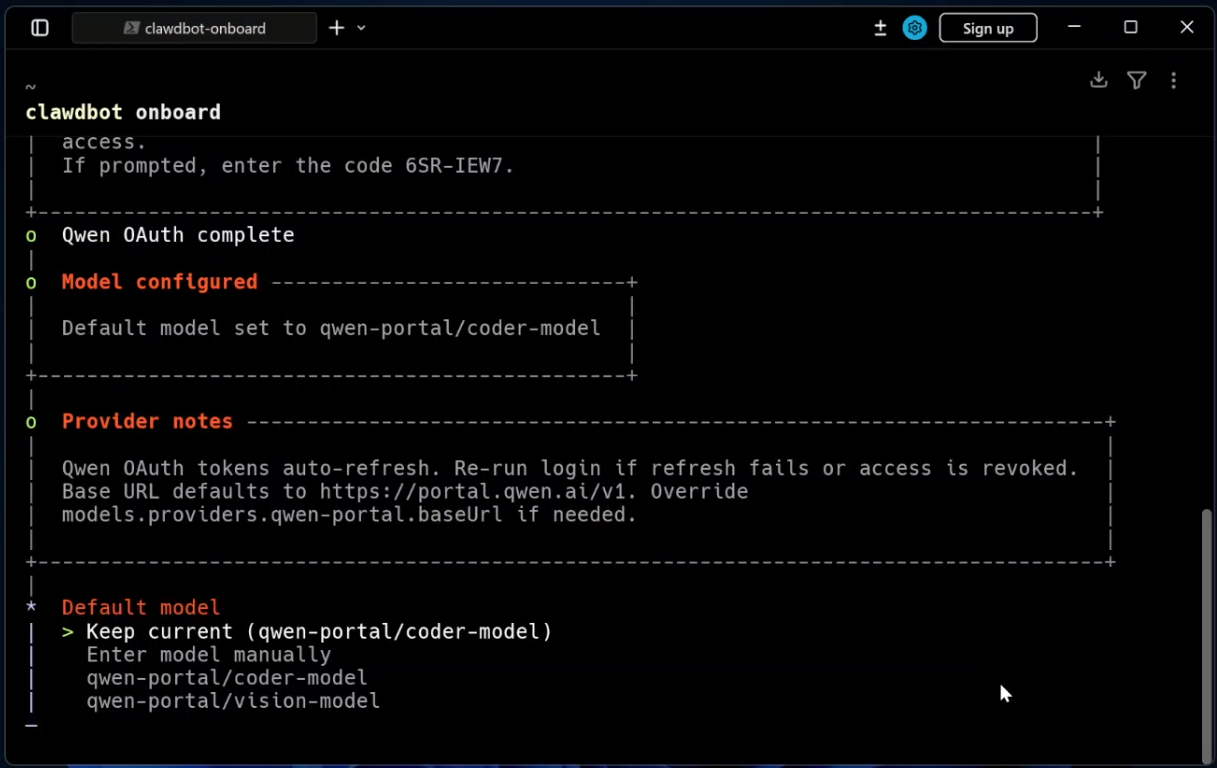Image resolution: width=1217 pixels, height=768 pixels.
Task: Toggle the left sidebar panel icon
Action: [40, 28]
